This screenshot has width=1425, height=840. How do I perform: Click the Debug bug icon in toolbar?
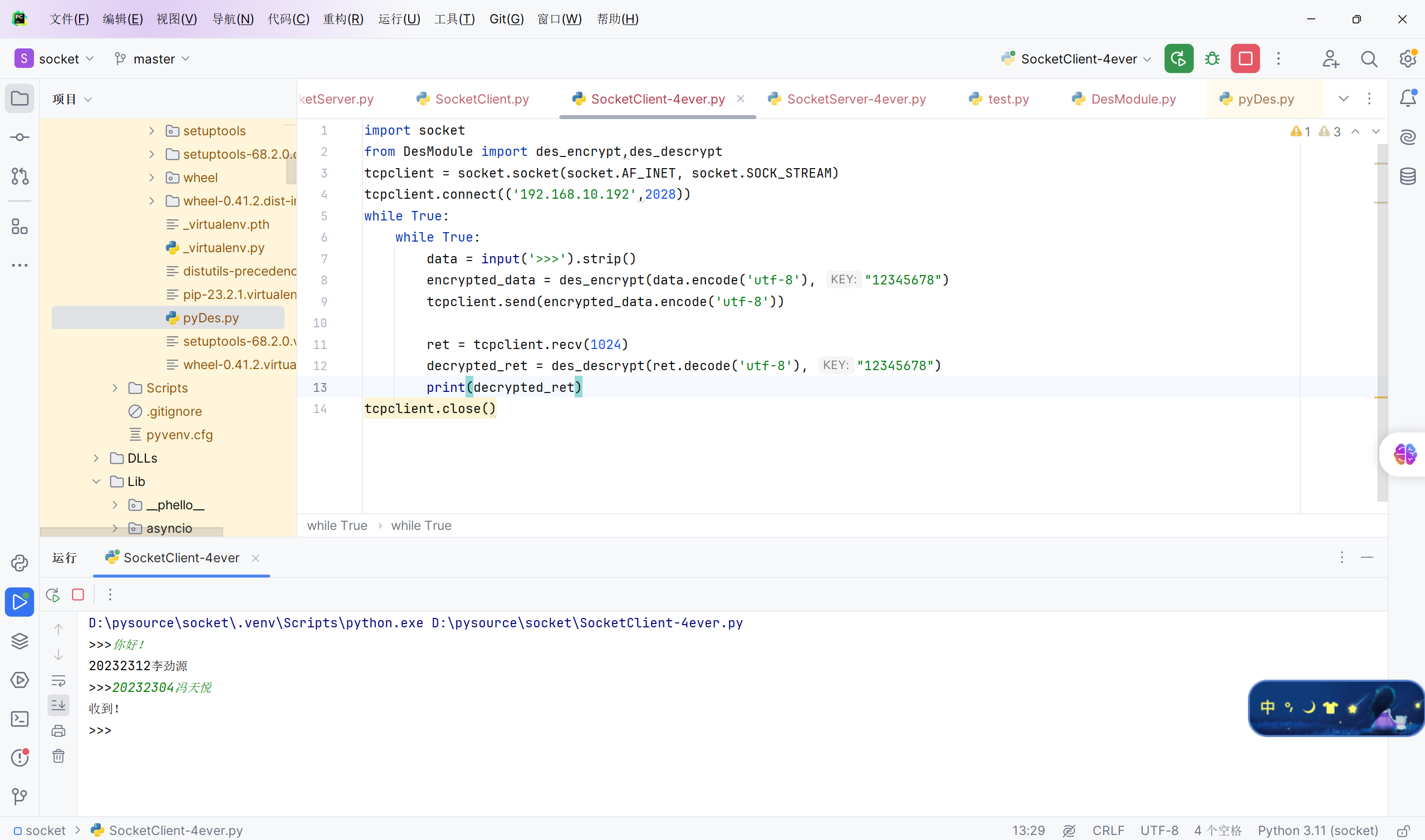tap(1212, 59)
